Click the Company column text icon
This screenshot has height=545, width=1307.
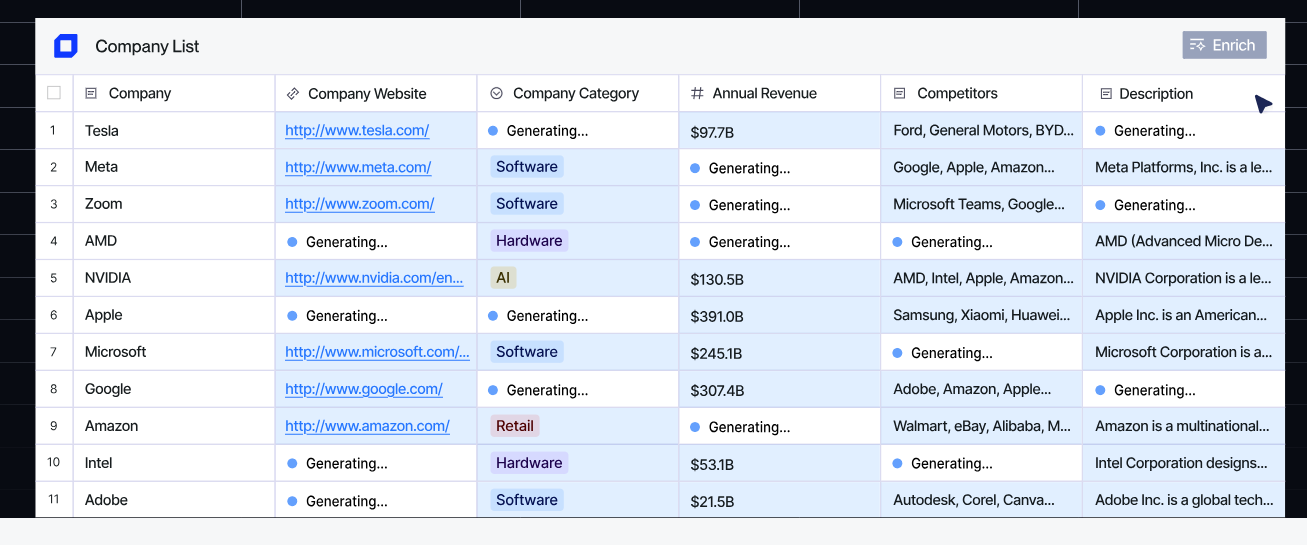91,93
